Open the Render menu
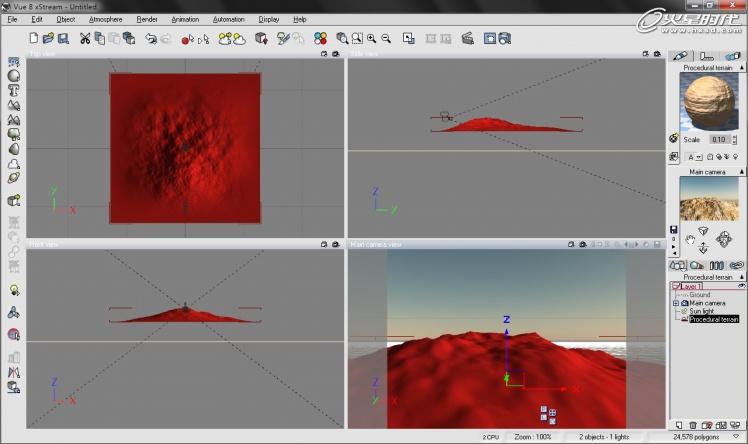 point(147,20)
